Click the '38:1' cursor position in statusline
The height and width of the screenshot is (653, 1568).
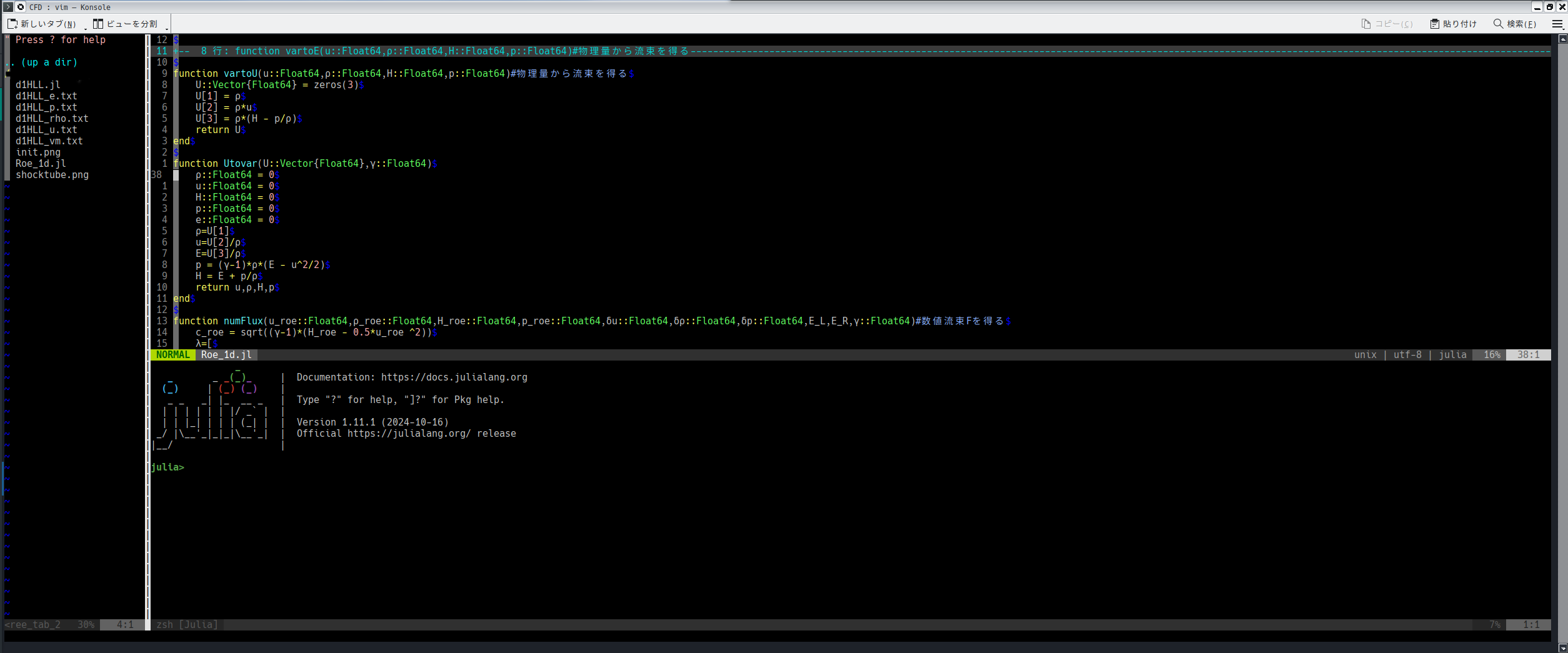[1528, 355]
